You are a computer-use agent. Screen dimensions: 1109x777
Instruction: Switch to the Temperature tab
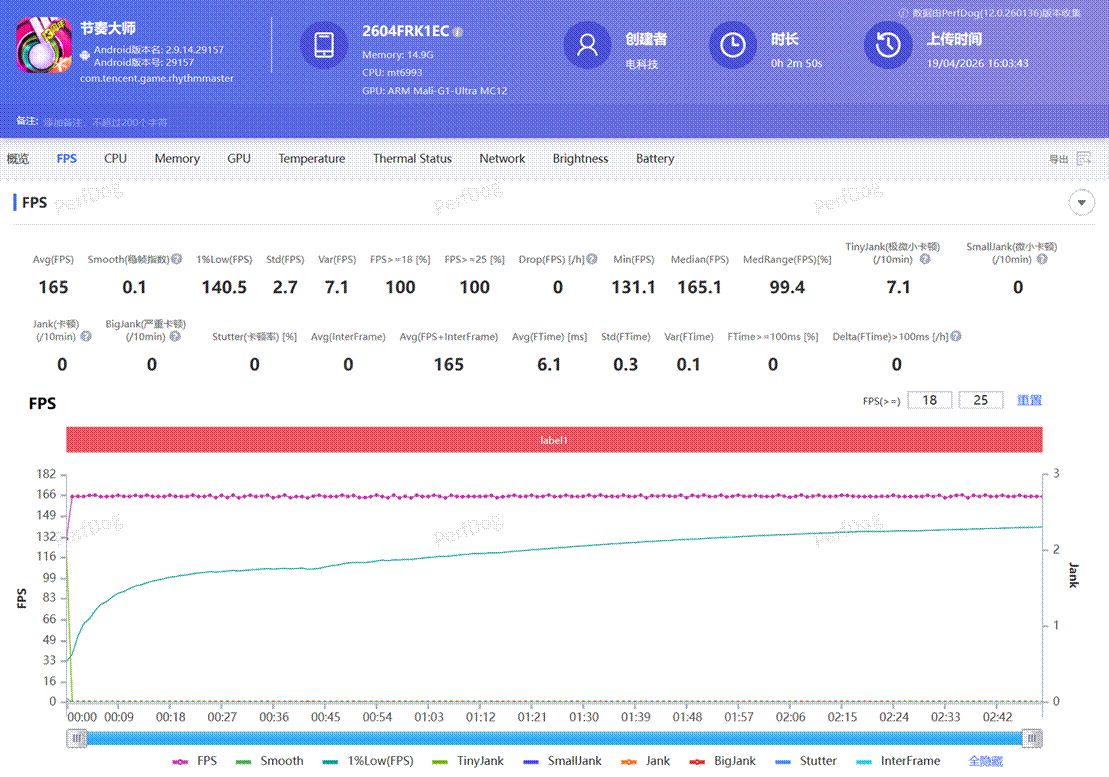311,159
